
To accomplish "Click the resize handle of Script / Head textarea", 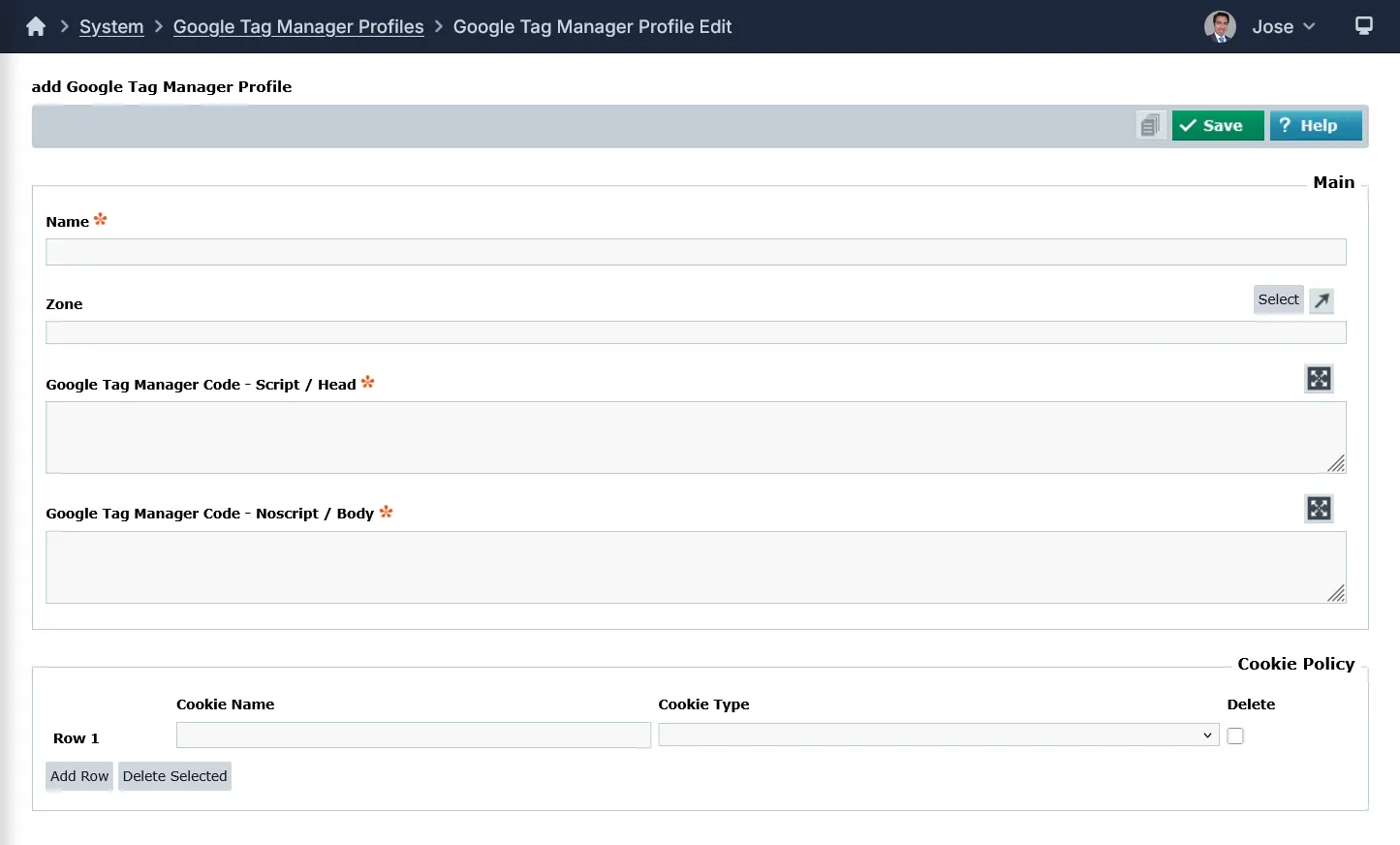I will pyautogui.click(x=1336, y=463).
